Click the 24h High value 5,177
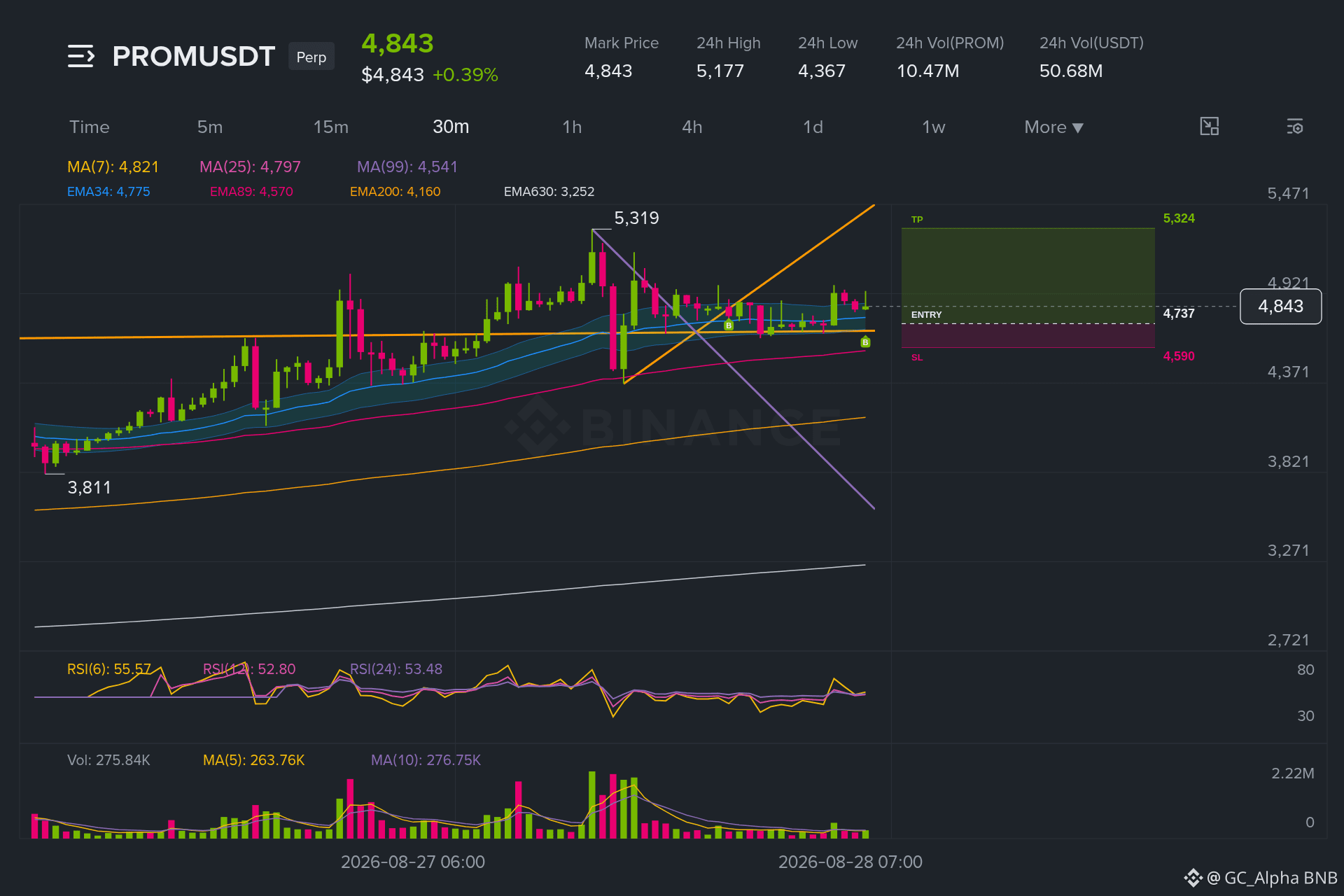 pos(720,71)
